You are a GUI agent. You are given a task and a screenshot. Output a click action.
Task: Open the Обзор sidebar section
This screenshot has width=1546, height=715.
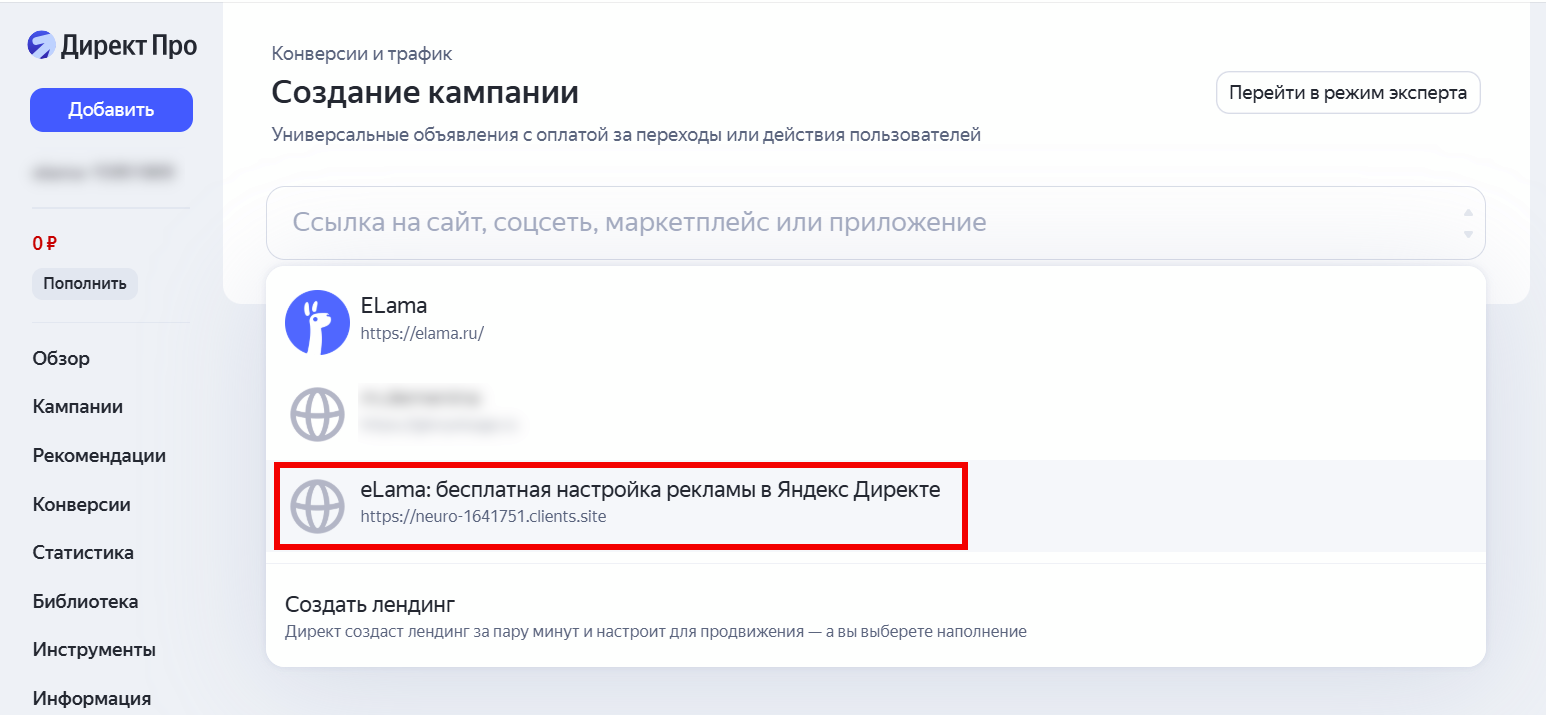[61, 358]
